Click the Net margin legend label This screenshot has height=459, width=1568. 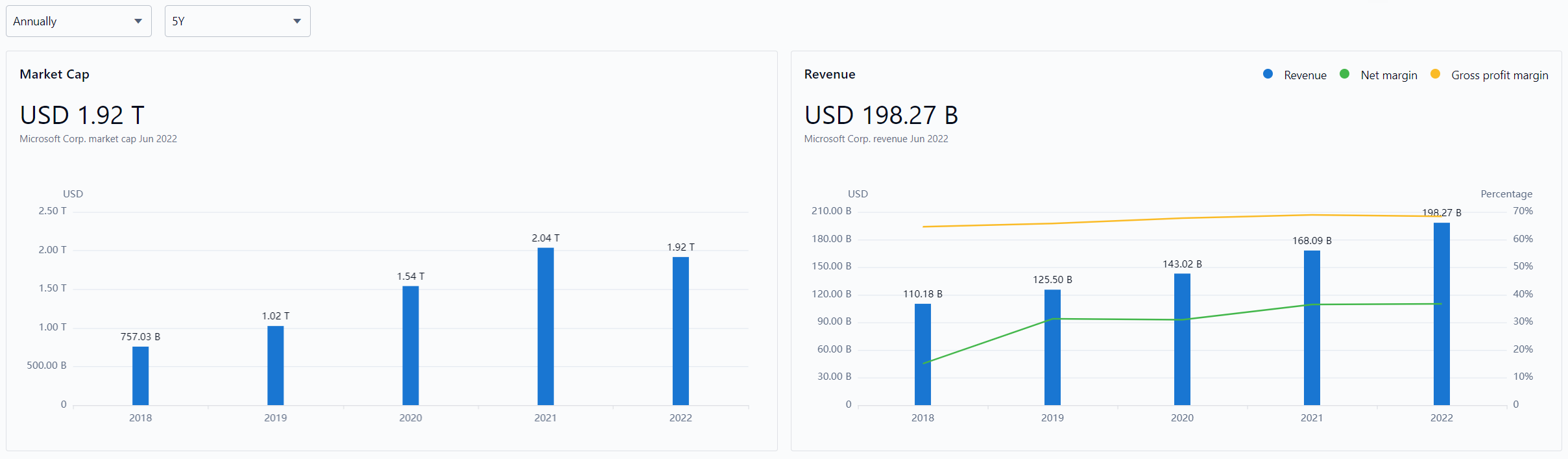pos(1388,75)
